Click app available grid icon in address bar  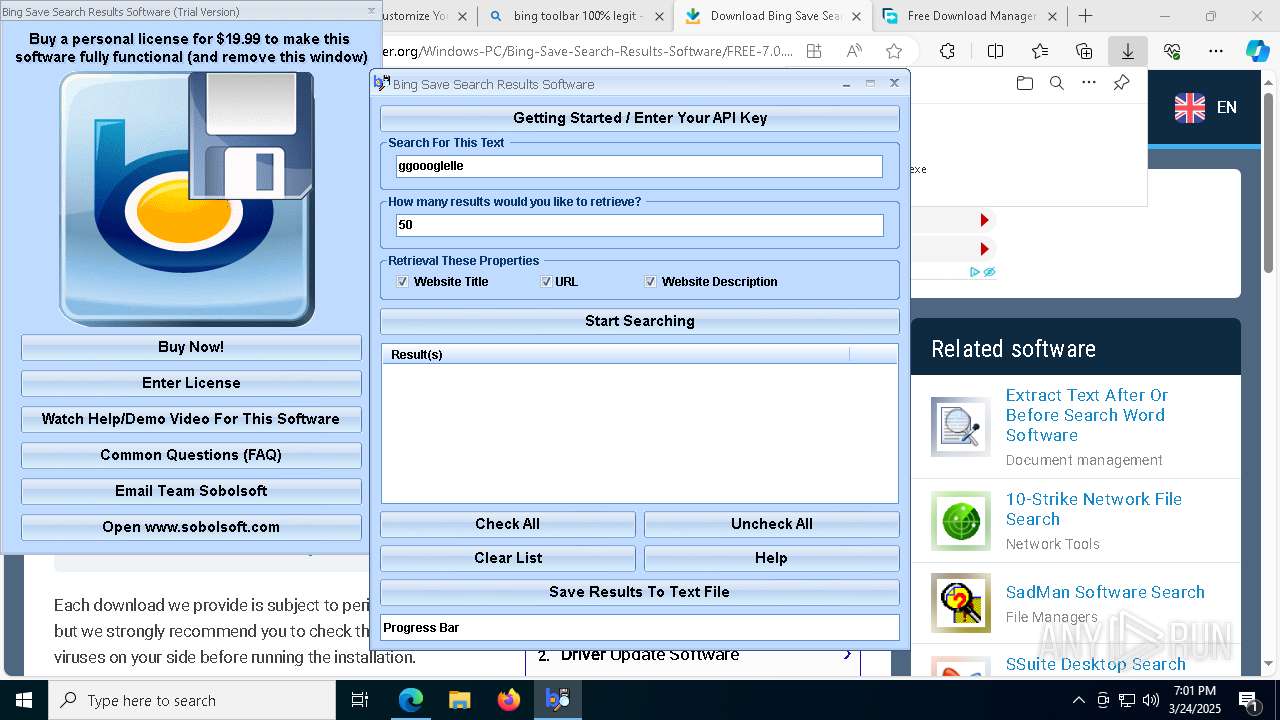pos(814,51)
